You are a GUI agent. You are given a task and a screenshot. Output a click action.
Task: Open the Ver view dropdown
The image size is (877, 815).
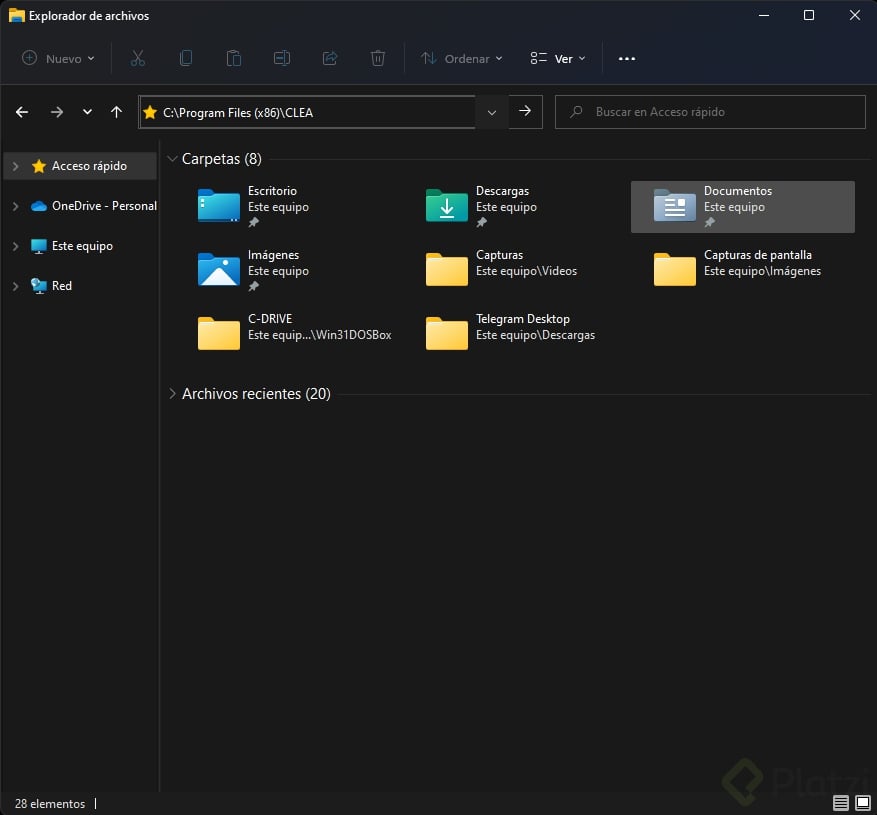click(x=558, y=58)
